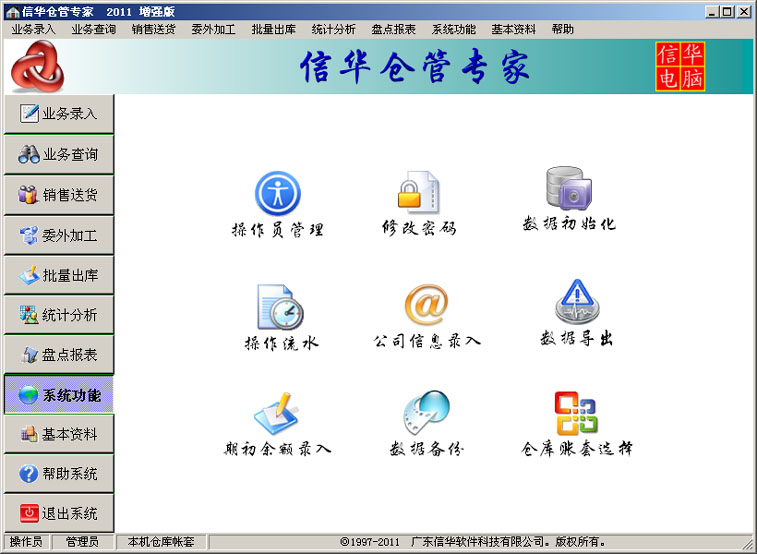757x554 pixels.
Task: Click the 仓库账套选择 text label
Action: click(x=576, y=449)
